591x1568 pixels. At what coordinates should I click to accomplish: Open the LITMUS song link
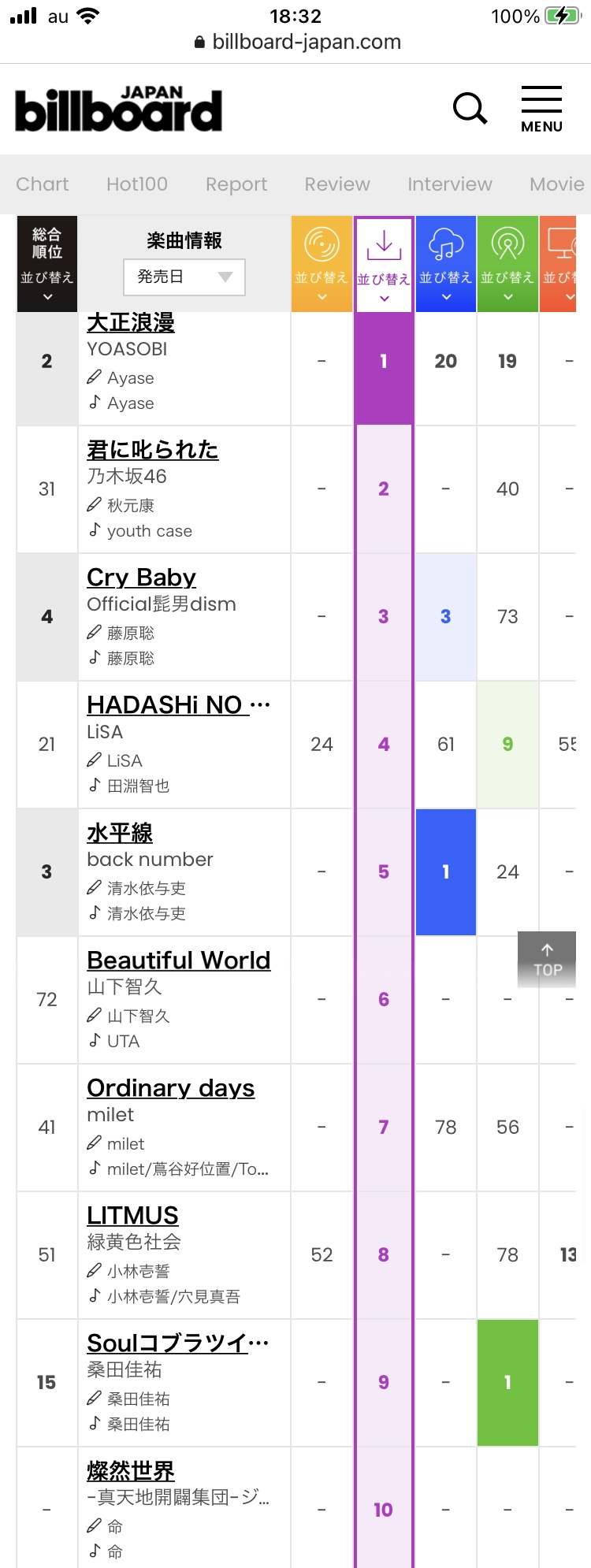[x=132, y=1216]
